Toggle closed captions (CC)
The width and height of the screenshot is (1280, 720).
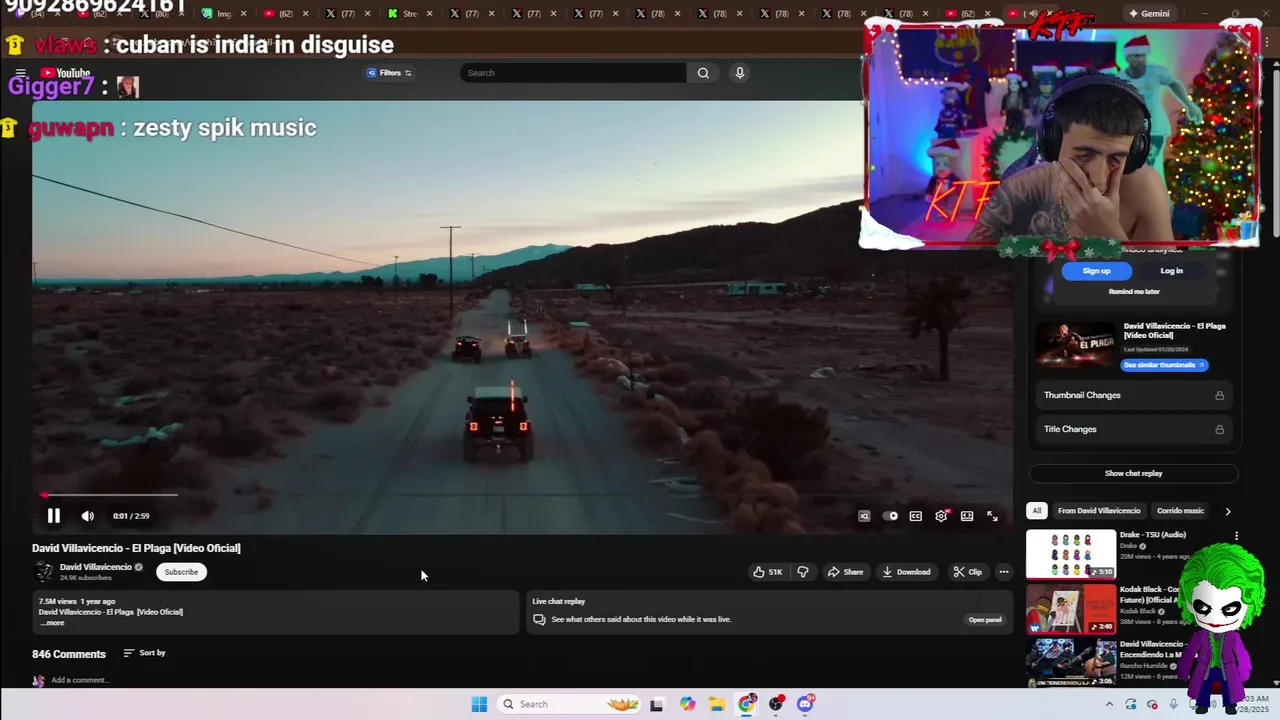pyautogui.click(x=915, y=516)
